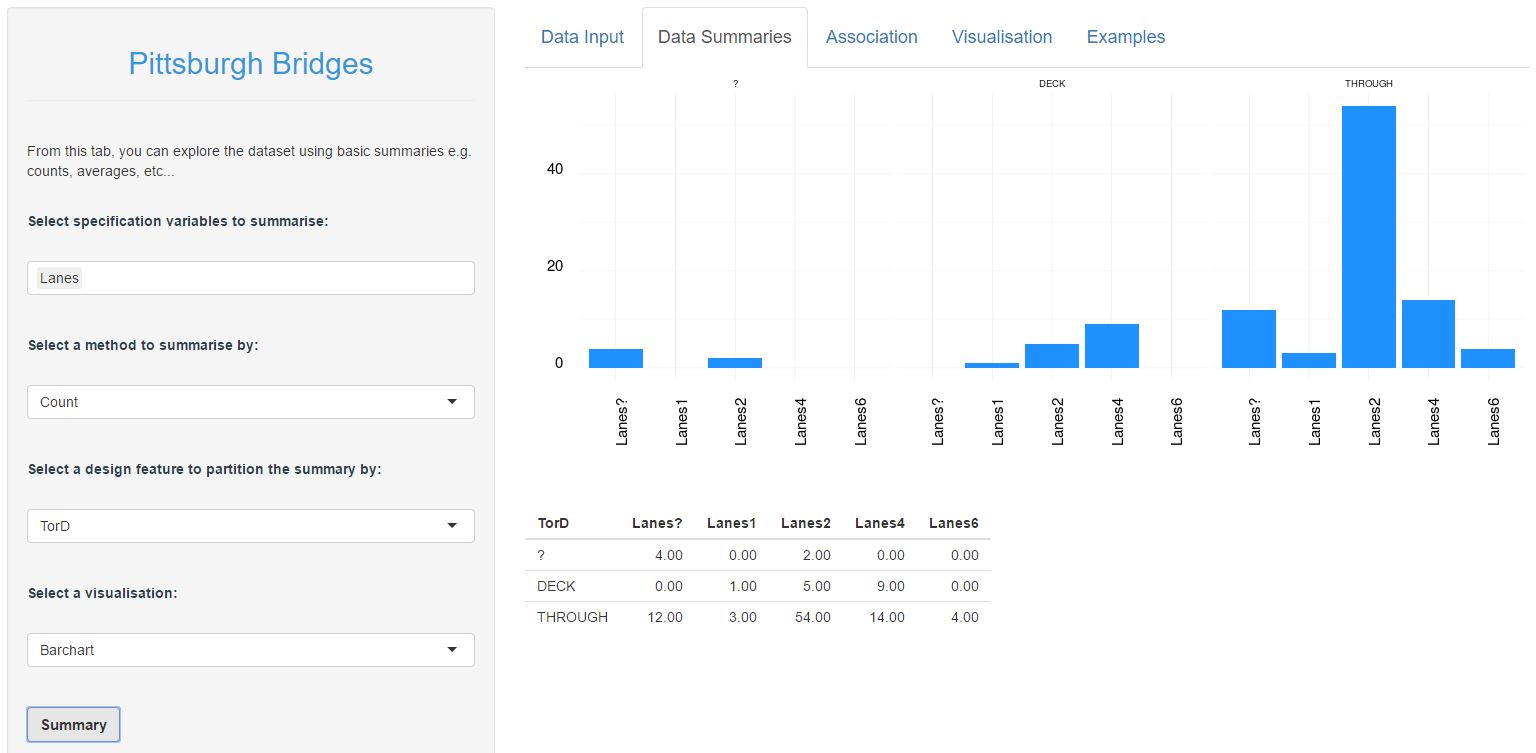Click the Lanes1 column header in the table
This screenshot has width=1536, height=753.
pos(732,523)
